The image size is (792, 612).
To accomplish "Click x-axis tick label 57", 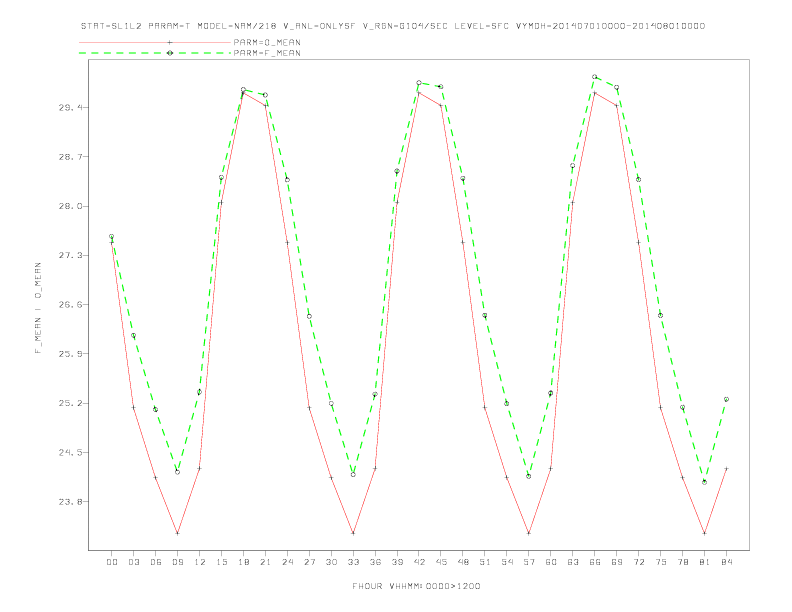I will coord(529,562).
